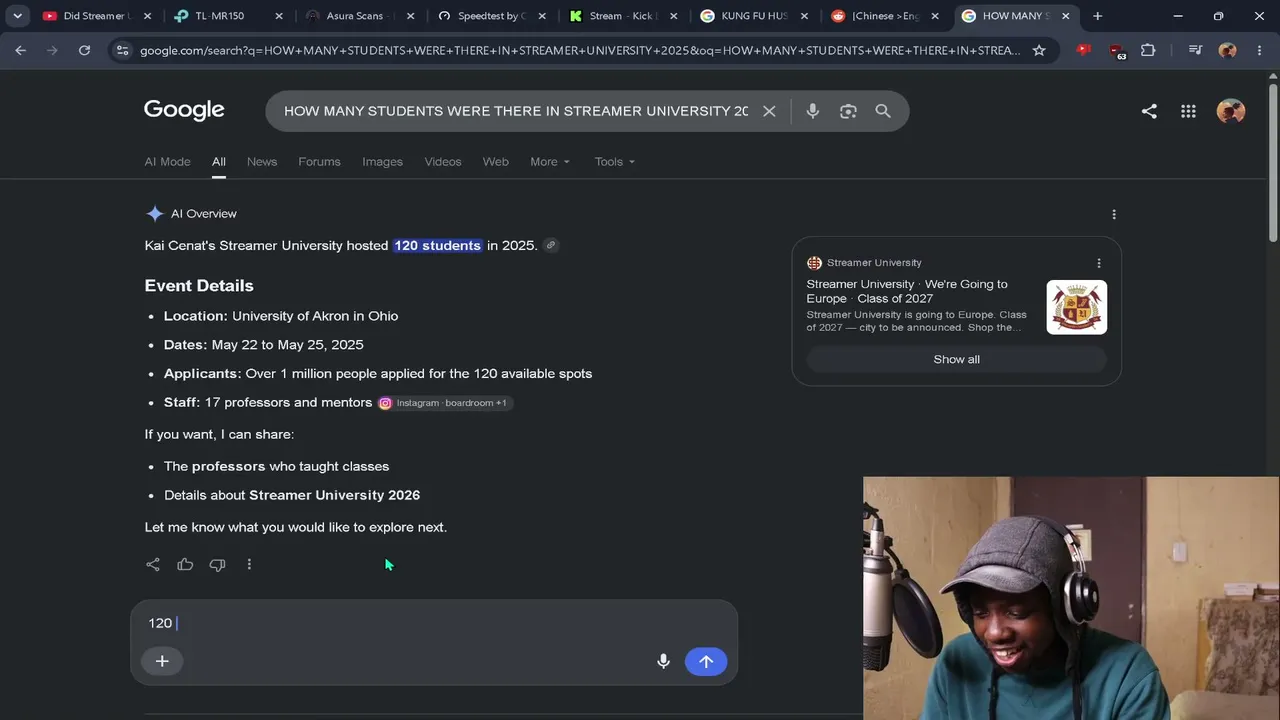Submit search with the magnifier icon

click(x=883, y=111)
